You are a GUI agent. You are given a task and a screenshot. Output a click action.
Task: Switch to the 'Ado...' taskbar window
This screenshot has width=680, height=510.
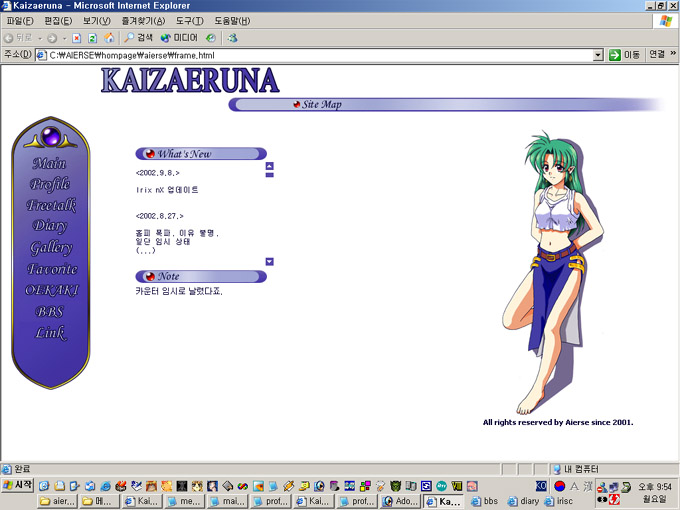(x=401, y=501)
